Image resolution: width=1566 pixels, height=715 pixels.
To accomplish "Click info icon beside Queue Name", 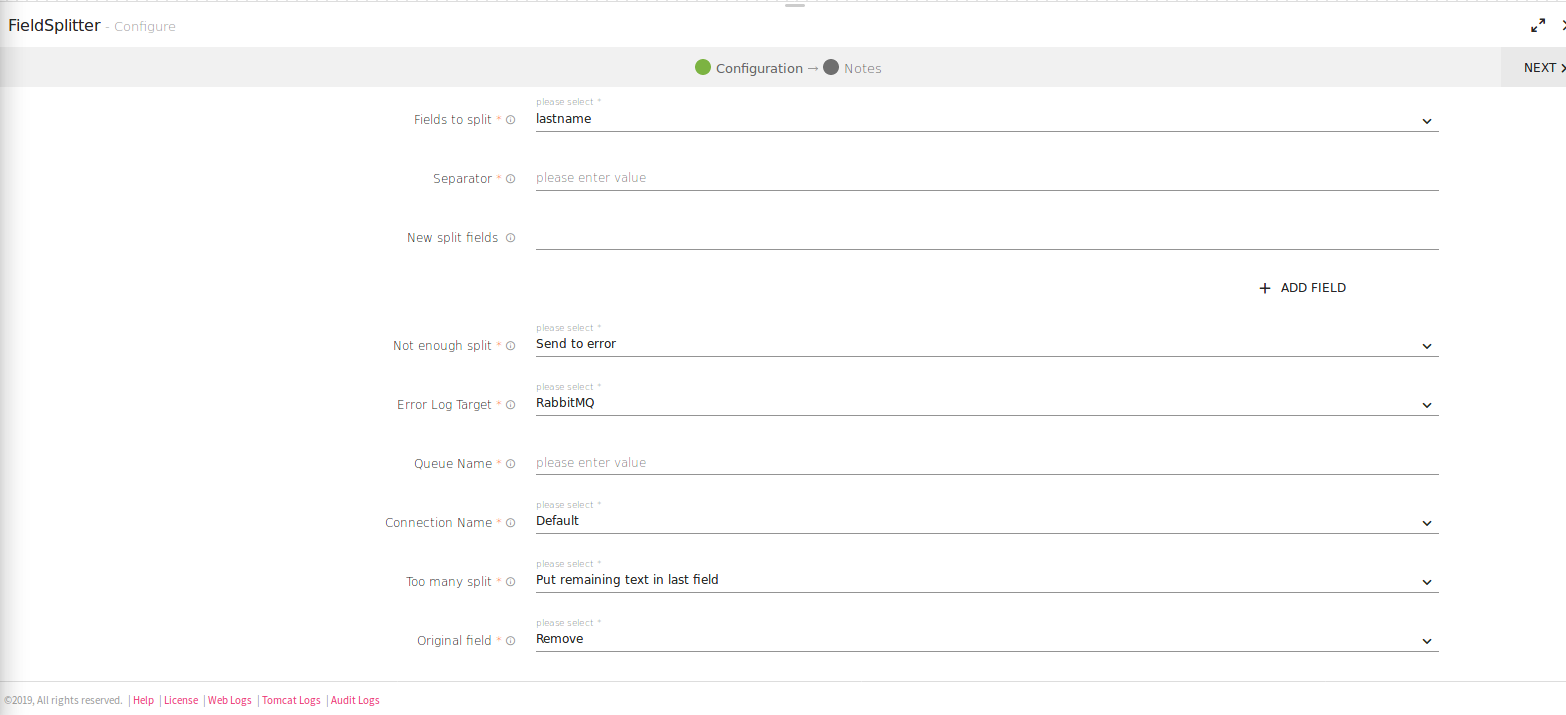I will pyautogui.click(x=510, y=464).
